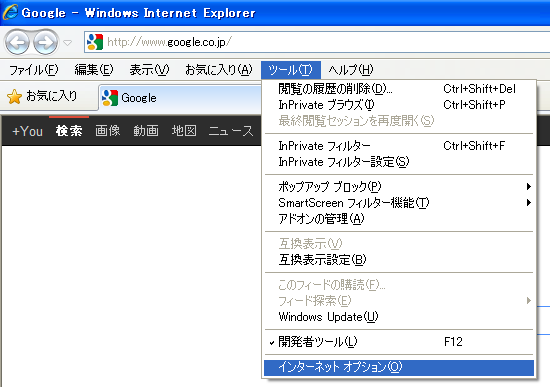
Task: Click the Google favicon in address bar
Action: [x=95, y=42]
